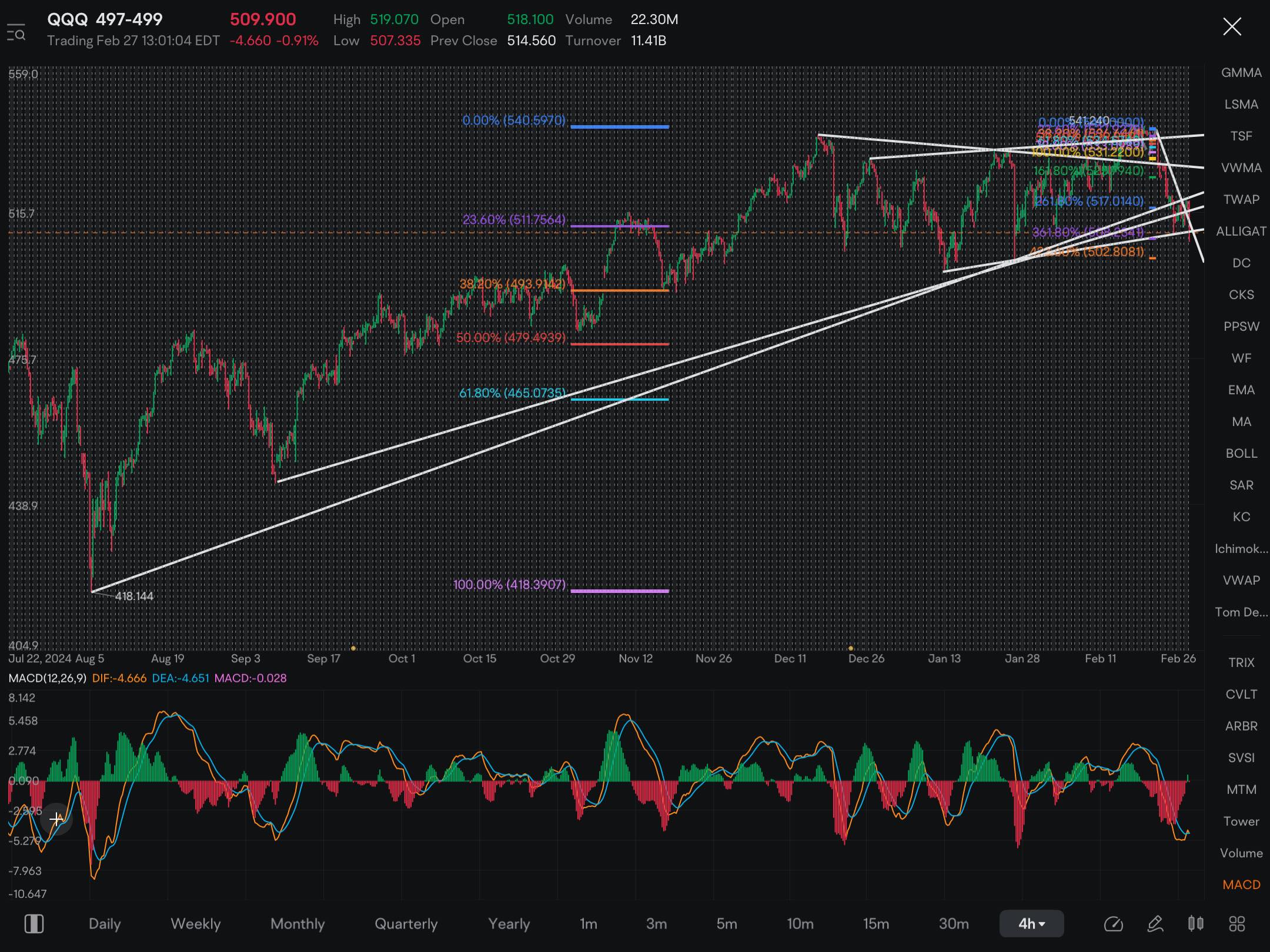Show the SVSI sub-indicator
This screenshot has width=1270, height=952.
(x=1241, y=757)
